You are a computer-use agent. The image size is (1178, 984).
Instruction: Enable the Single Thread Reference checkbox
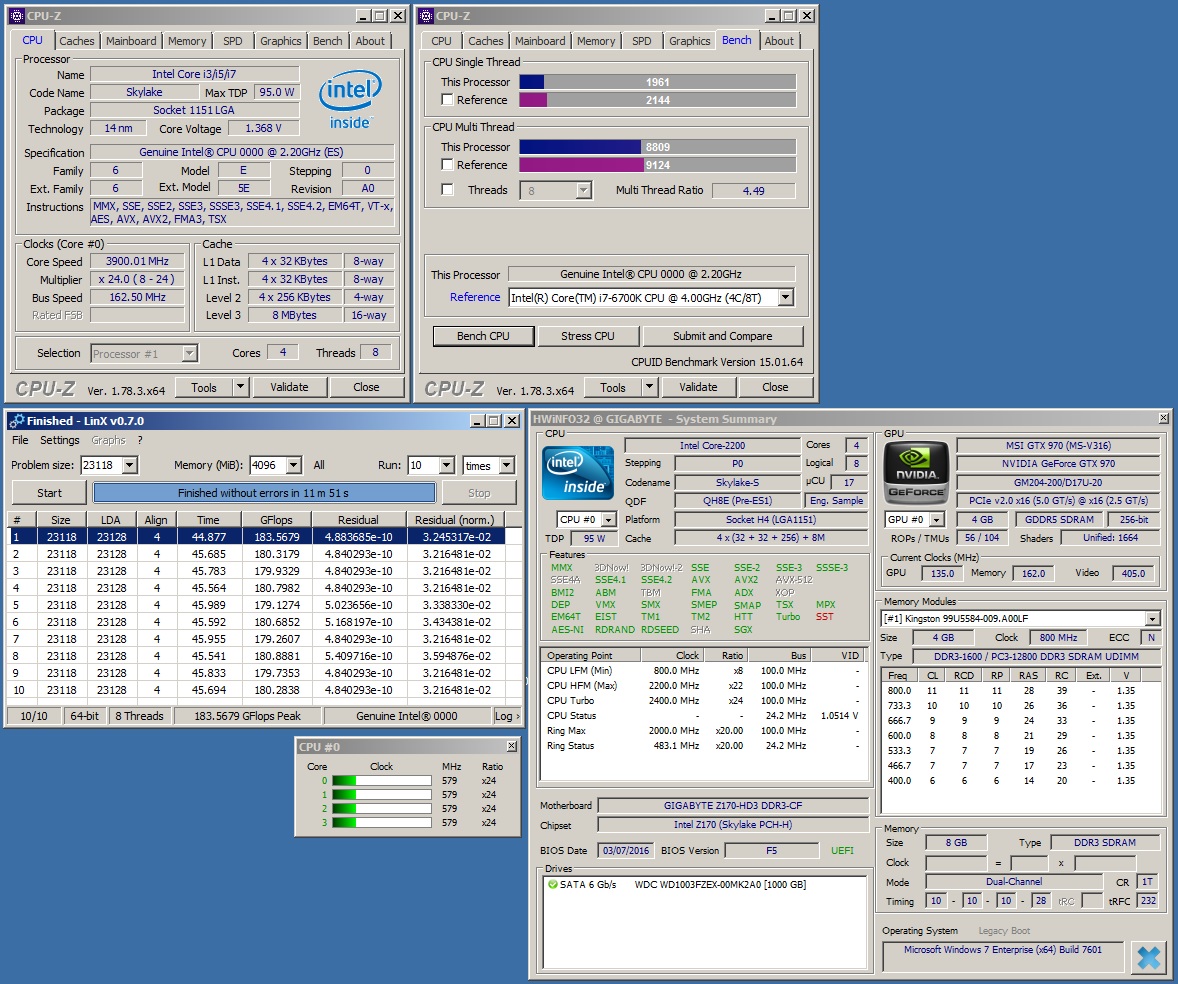(x=447, y=100)
